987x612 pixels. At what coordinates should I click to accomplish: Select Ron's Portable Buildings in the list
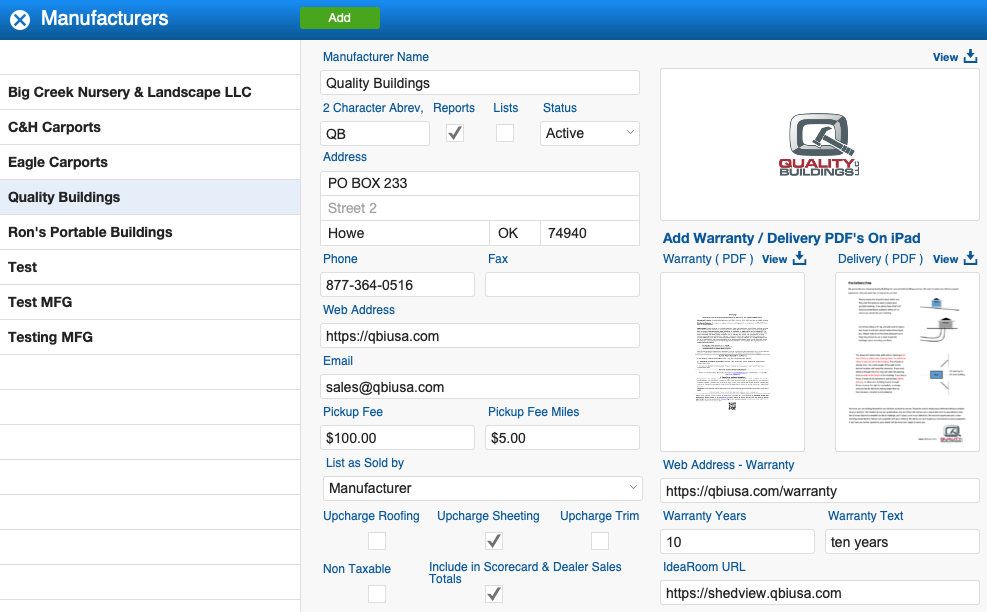[150, 232]
